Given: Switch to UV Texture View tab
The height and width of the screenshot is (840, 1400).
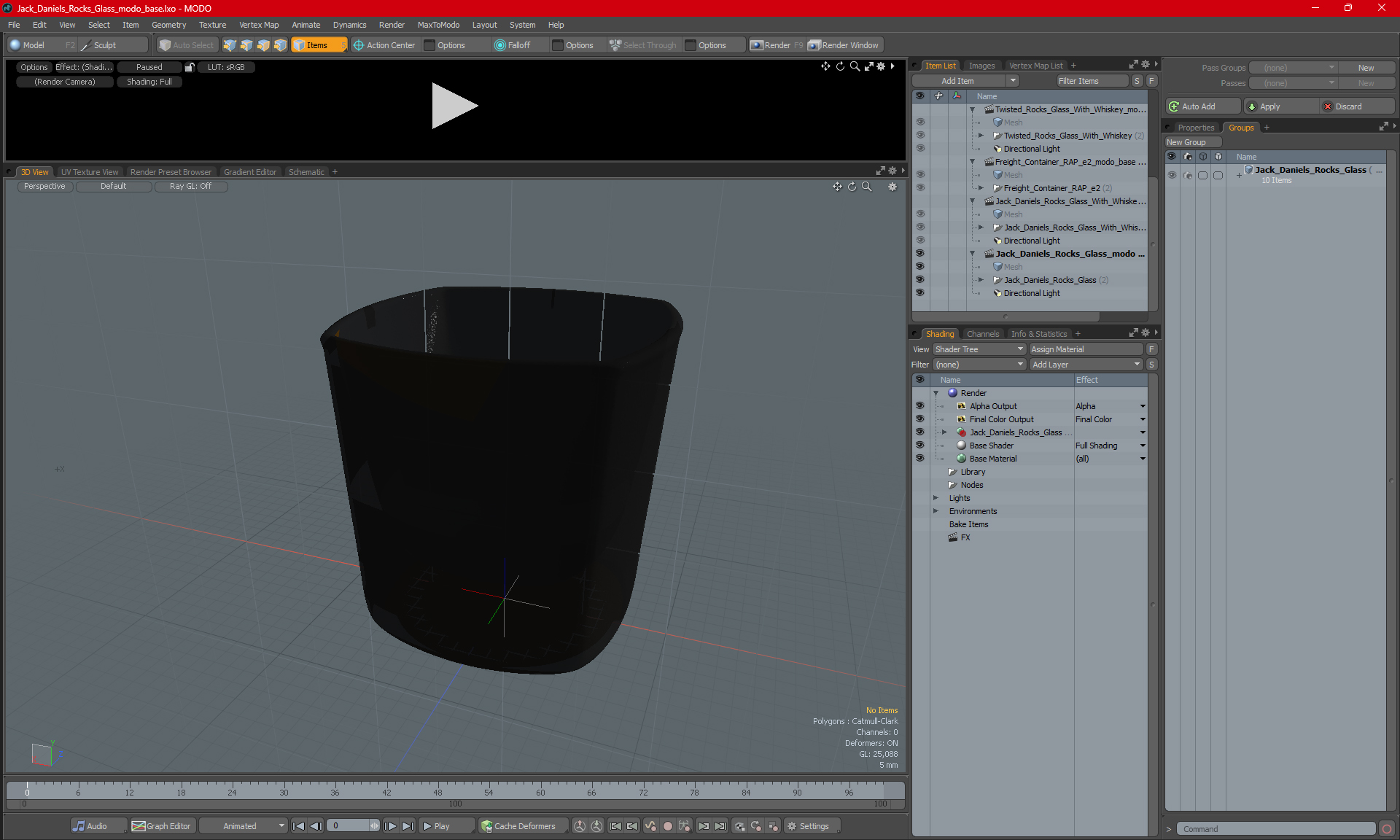Looking at the screenshot, I should click(90, 172).
